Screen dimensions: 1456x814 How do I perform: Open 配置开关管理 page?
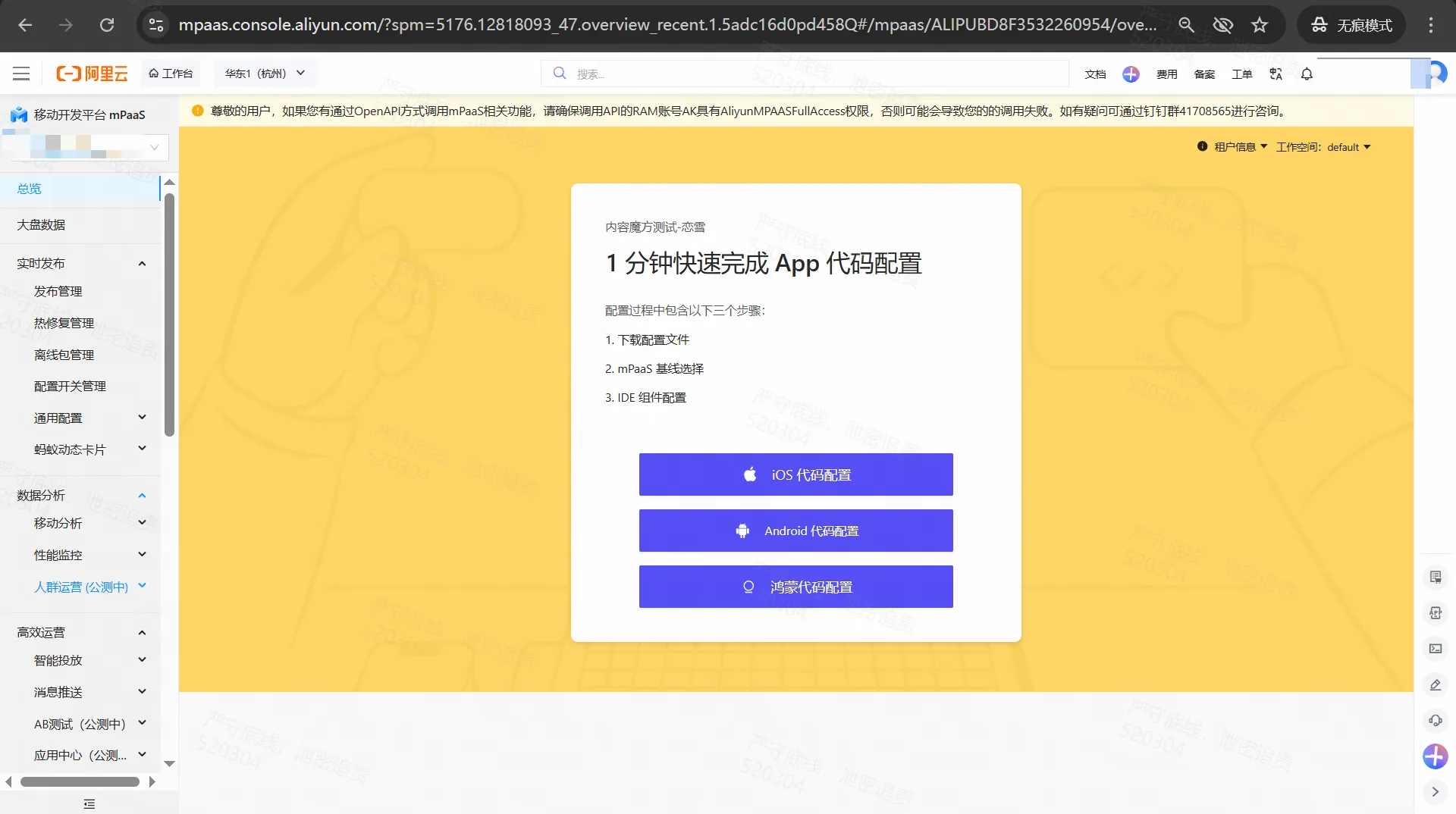click(70, 386)
